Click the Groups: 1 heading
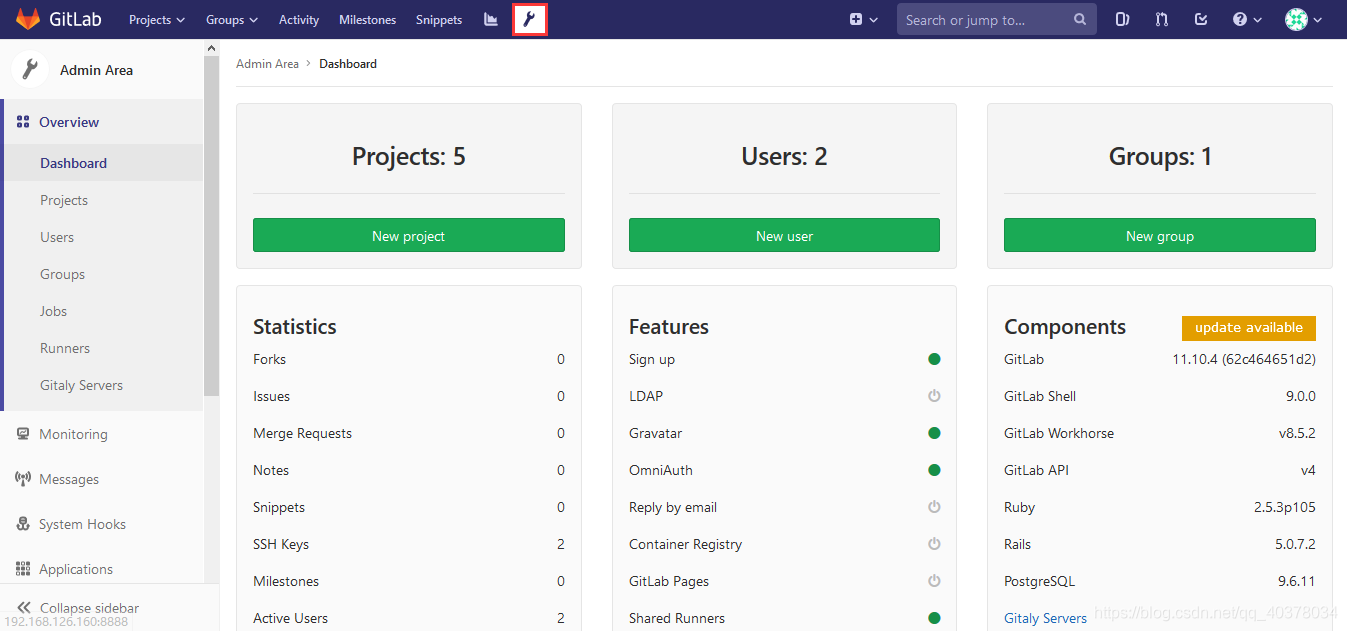This screenshot has width=1347, height=631. [x=1160, y=156]
